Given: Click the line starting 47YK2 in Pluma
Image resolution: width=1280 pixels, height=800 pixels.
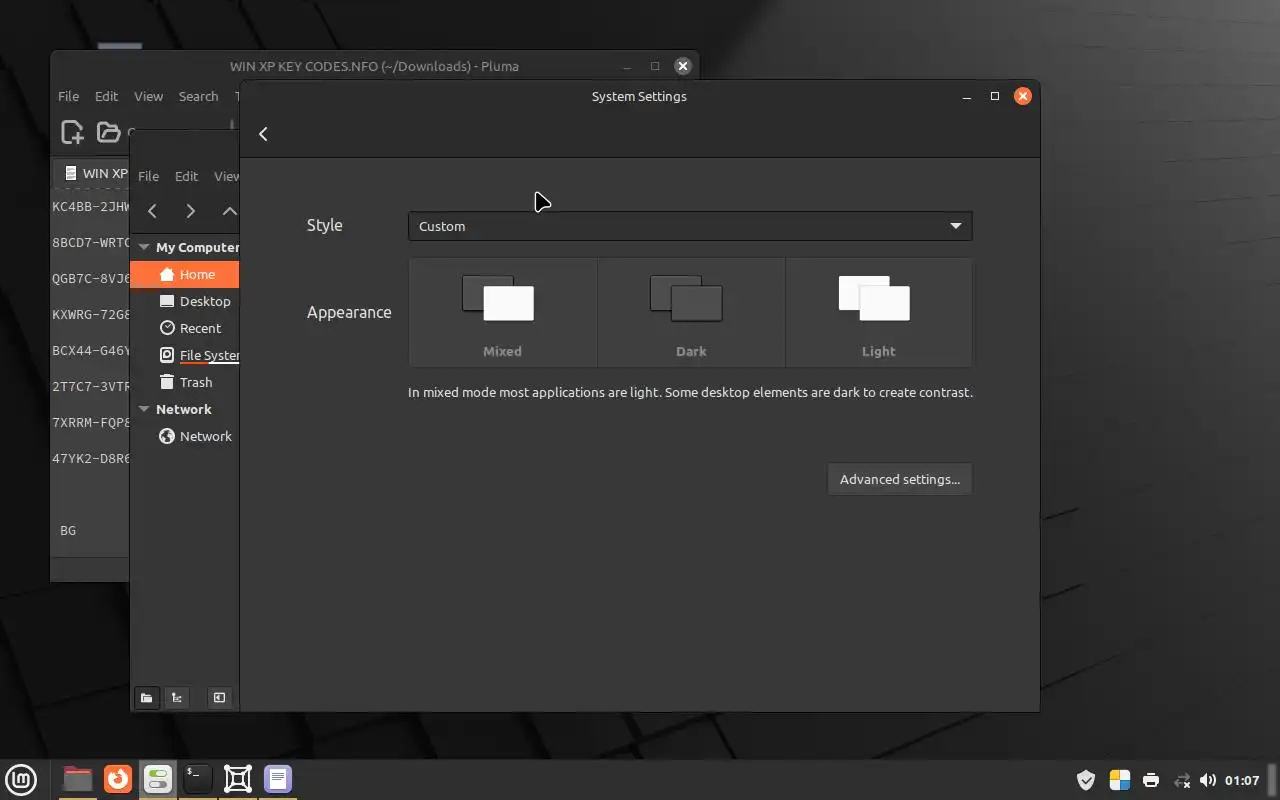Looking at the screenshot, I should pyautogui.click(x=91, y=459).
